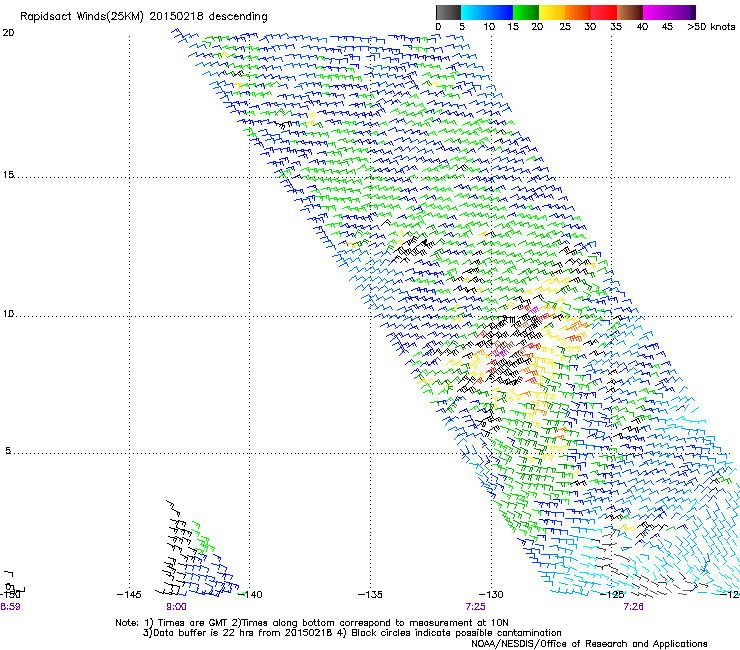Click the orange 25-30 knots color swatch

coord(578,12)
